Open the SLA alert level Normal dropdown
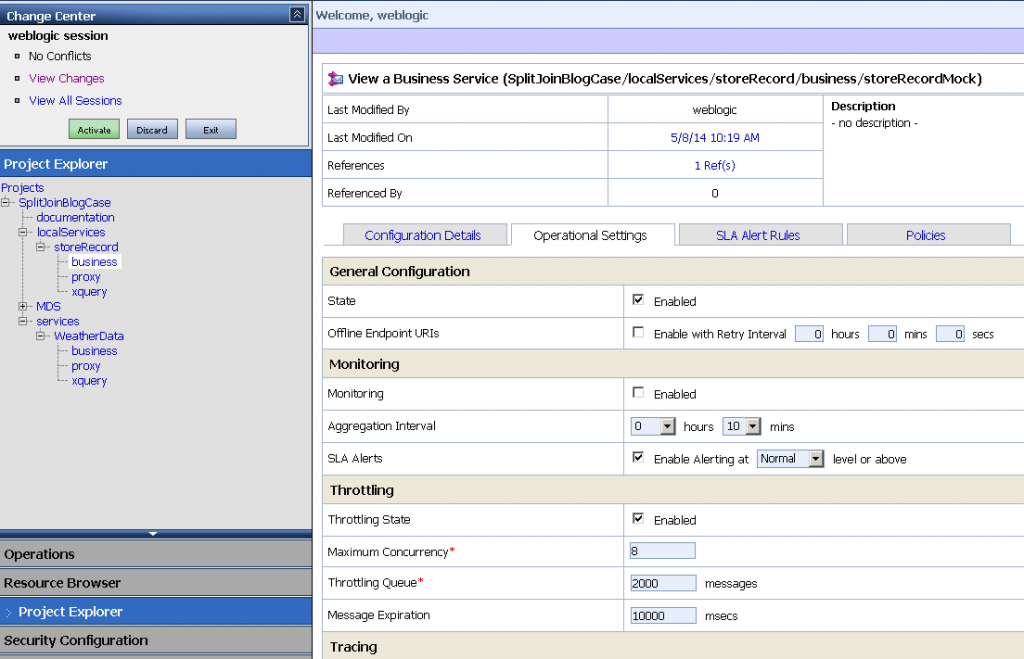 coord(816,458)
